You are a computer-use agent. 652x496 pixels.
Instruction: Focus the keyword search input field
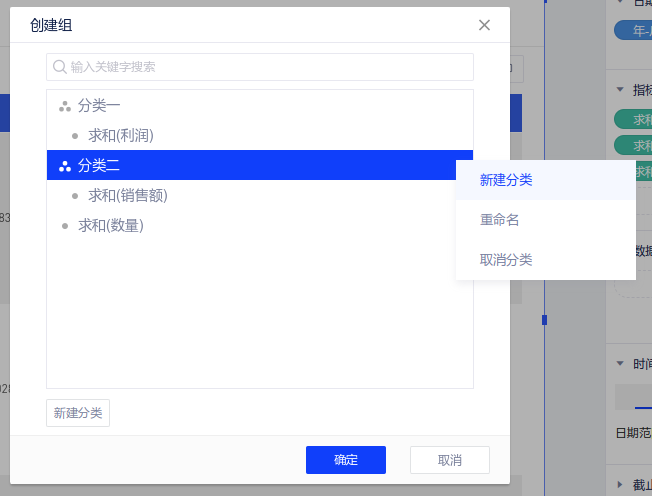coord(265,67)
